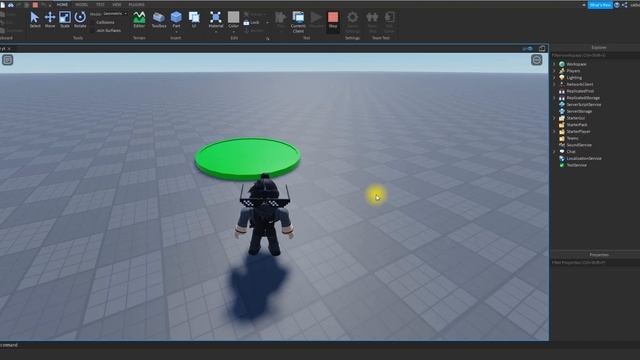This screenshot has height=360, width=640.
Task: Click the new file icon in quick access bar
Action: click(3, 5)
